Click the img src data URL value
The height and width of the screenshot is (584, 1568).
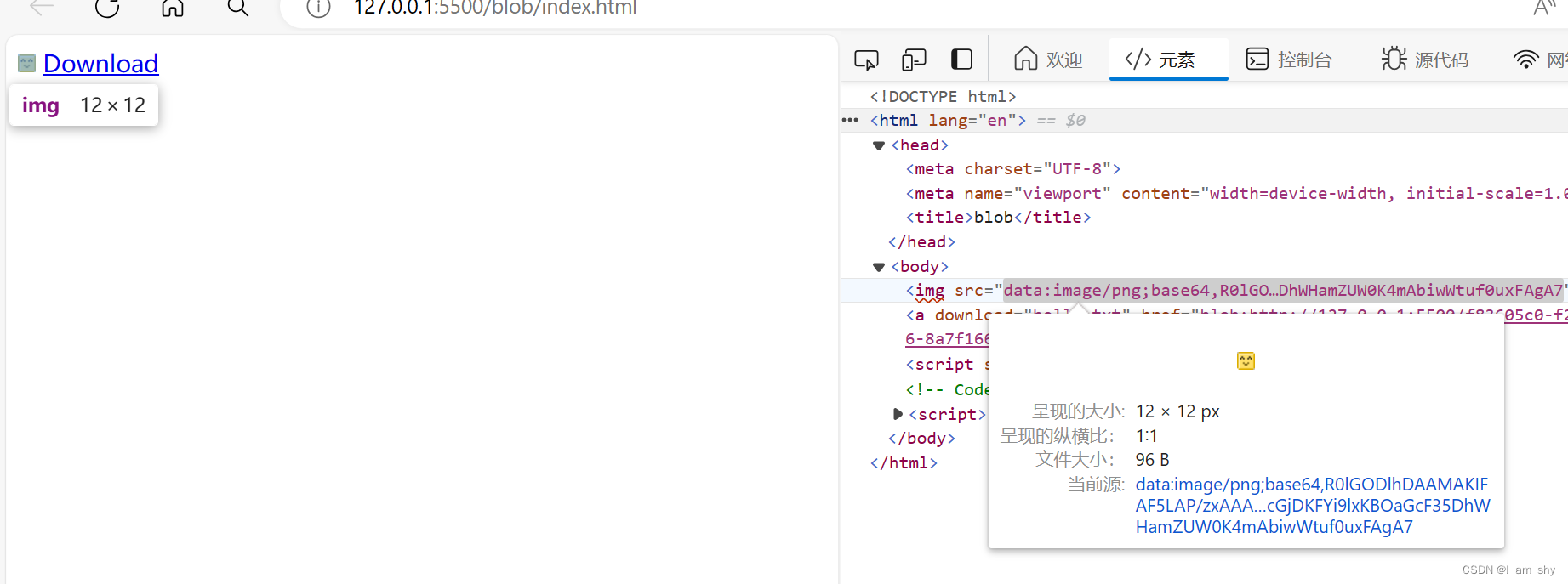point(1283,291)
